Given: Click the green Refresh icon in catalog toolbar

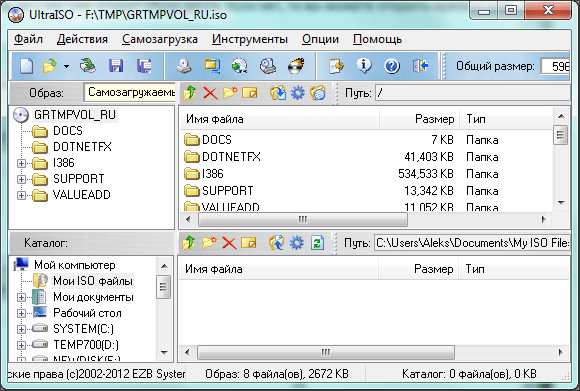Looking at the screenshot, I should 317,243.
